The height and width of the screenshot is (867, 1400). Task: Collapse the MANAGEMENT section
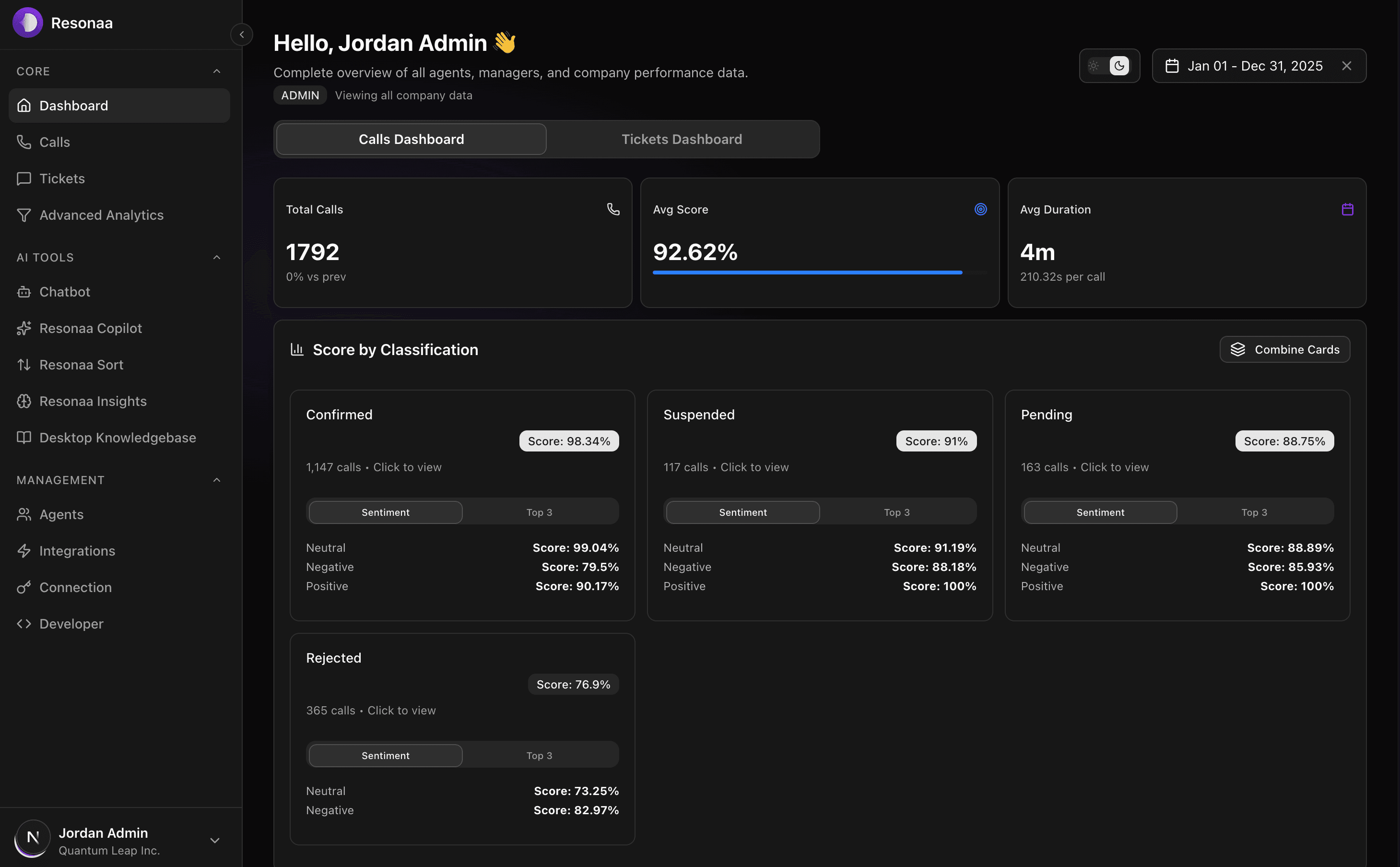tap(216, 479)
